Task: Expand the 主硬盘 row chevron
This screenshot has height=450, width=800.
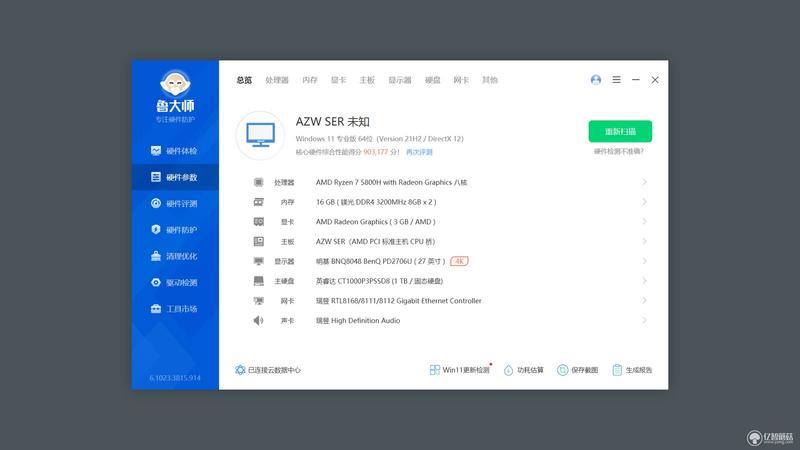Action: (x=644, y=281)
